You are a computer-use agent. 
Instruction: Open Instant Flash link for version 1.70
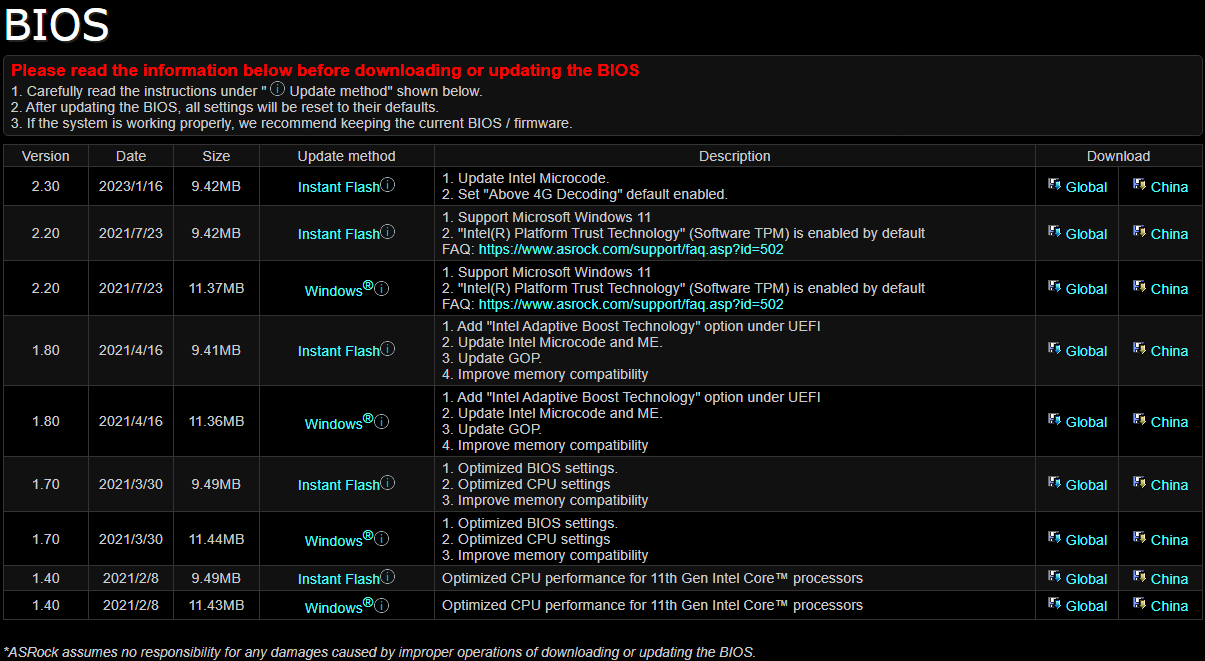(x=339, y=485)
